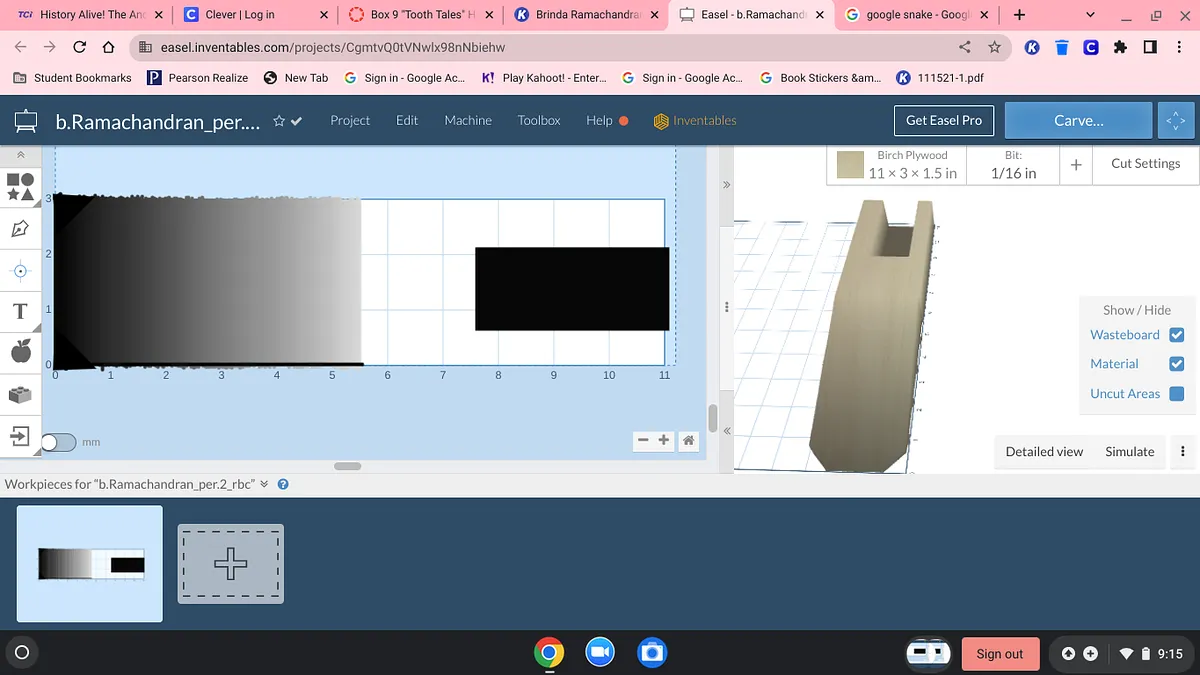Zoom in with the plus icon
1200x675 pixels.
[x=664, y=440]
